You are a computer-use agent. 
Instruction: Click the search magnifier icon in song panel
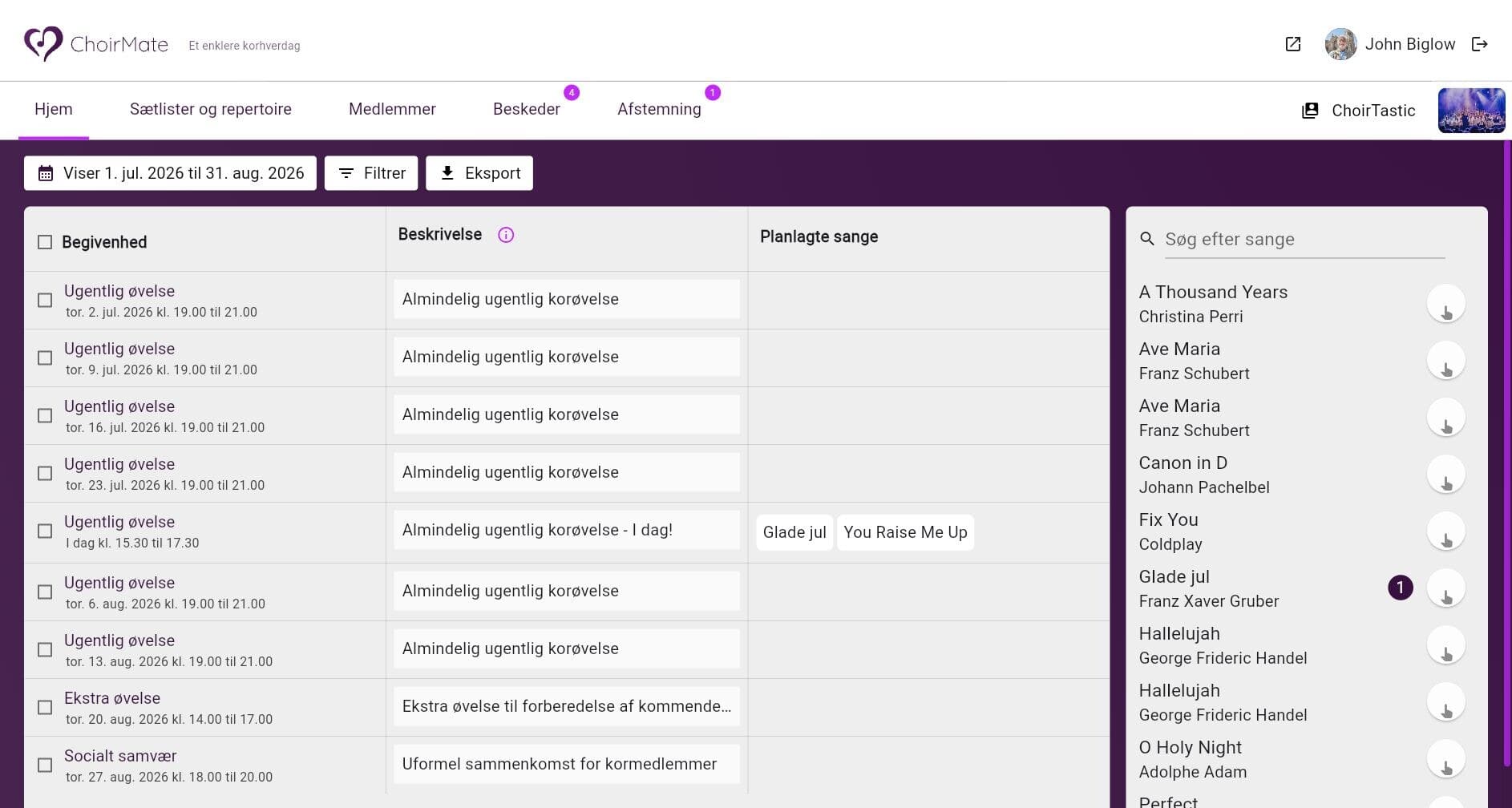pos(1147,239)
